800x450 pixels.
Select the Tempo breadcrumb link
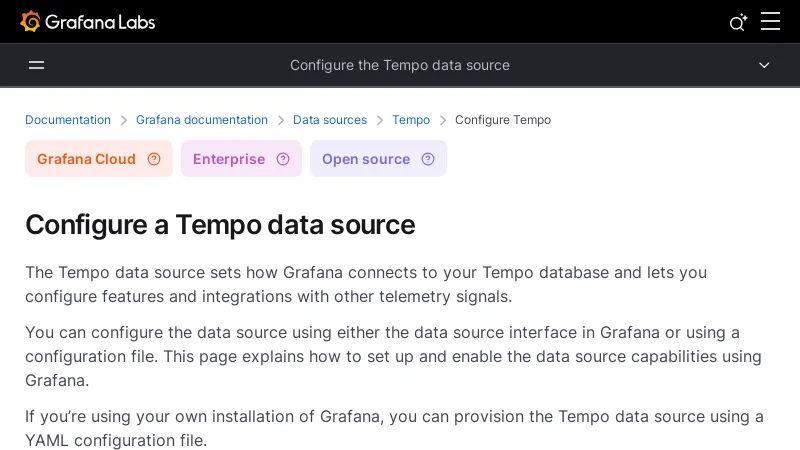[x=411, y=120]
